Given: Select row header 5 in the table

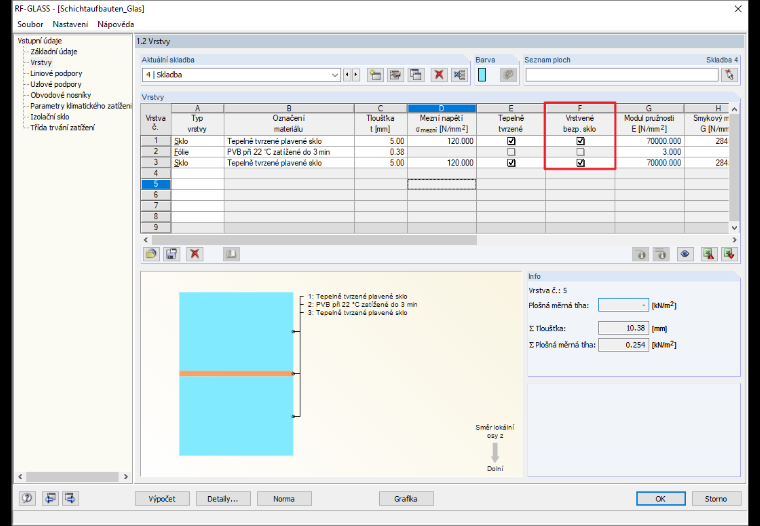Looking at the screenshot, I should (156, 184).
